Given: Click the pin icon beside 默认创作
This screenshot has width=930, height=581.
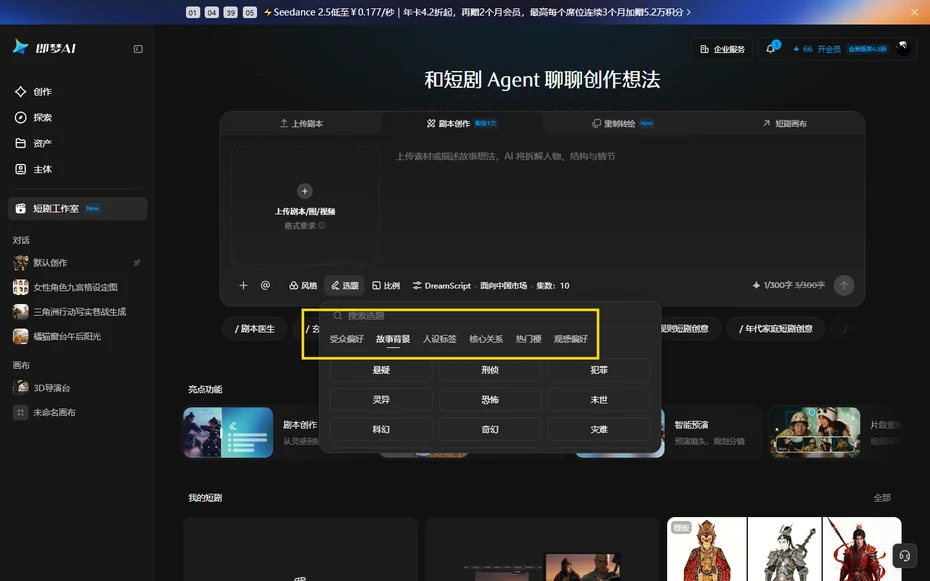Looking at the screenshot, I should (x=136, y=263).
